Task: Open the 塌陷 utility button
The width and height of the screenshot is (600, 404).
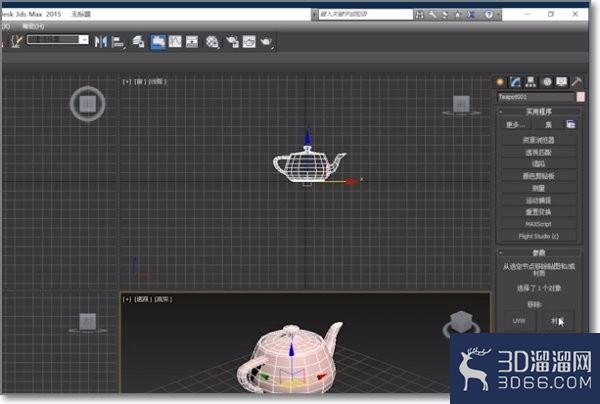Action: pyautogui.click(x=539, y=164)
